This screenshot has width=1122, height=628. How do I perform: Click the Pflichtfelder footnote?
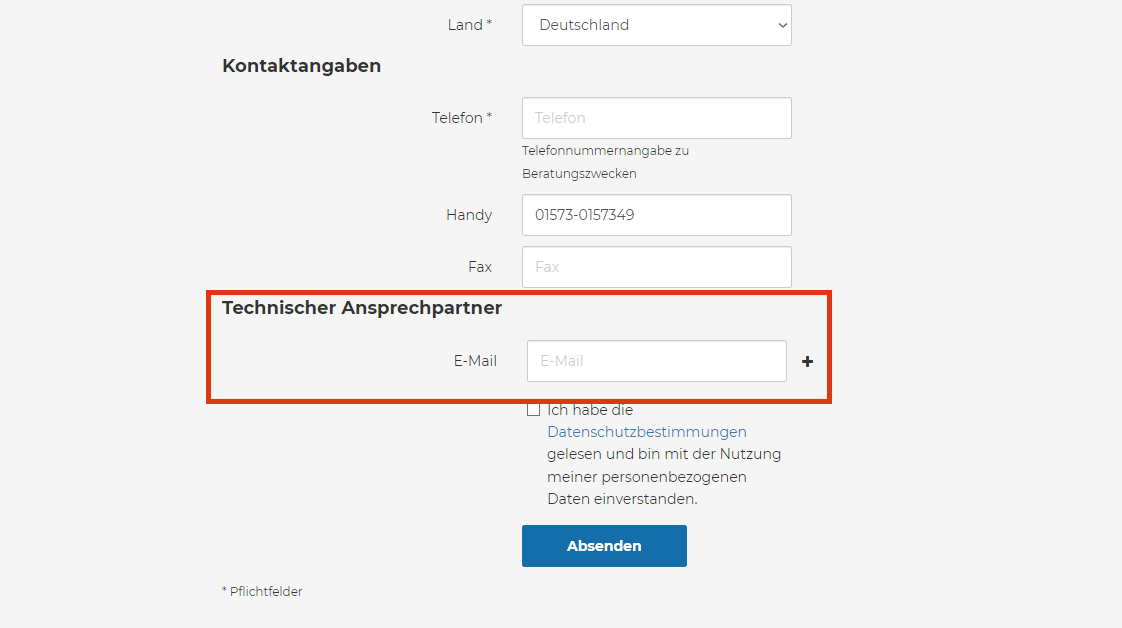(x=262, y=592)
